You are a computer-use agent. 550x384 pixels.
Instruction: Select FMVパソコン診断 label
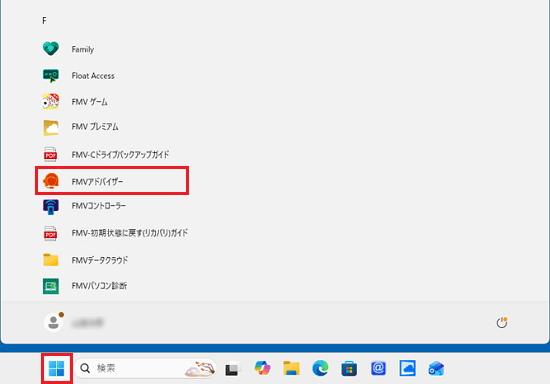click(x=99, y=286)
